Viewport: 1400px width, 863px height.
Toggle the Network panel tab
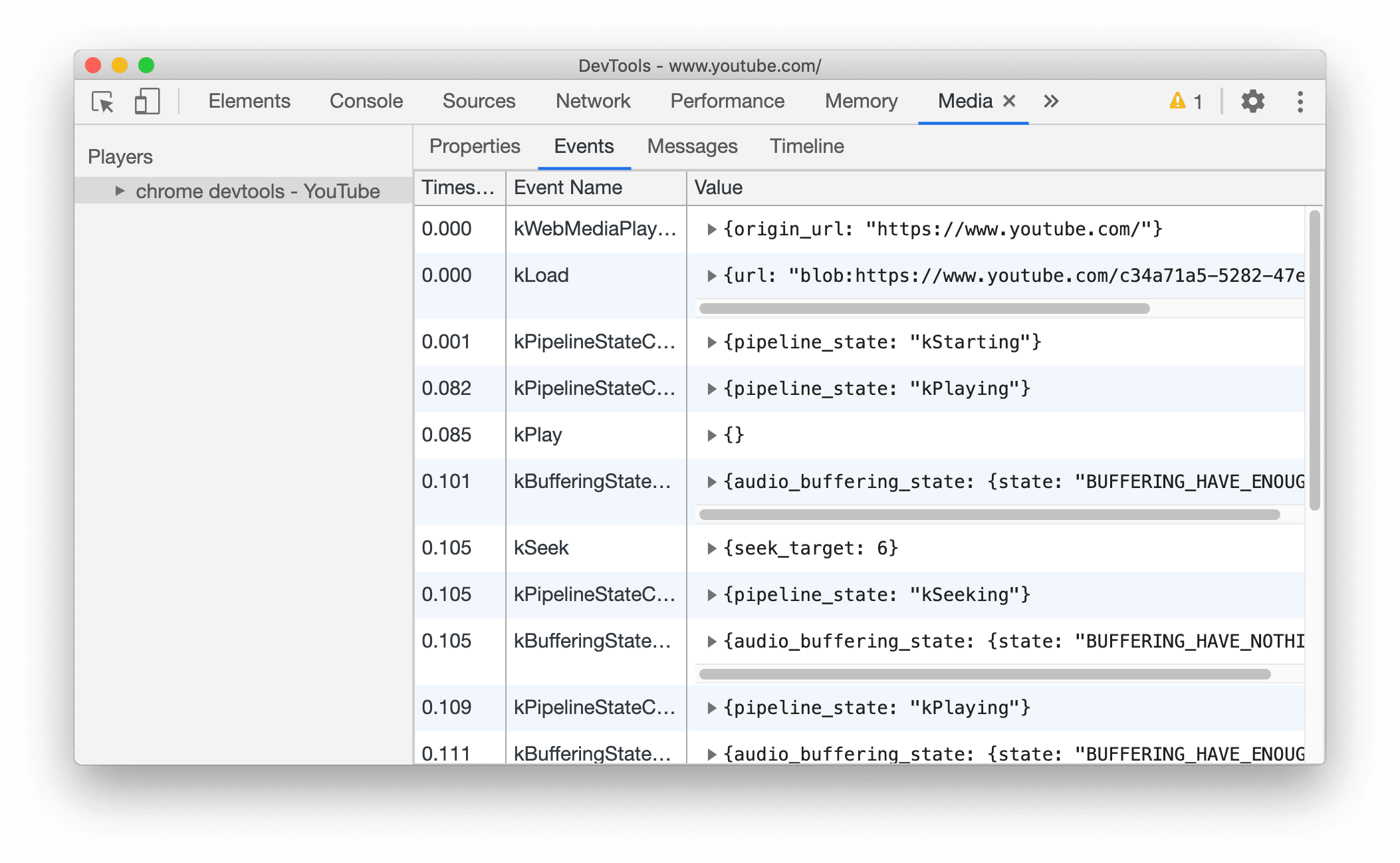(590, 100)
